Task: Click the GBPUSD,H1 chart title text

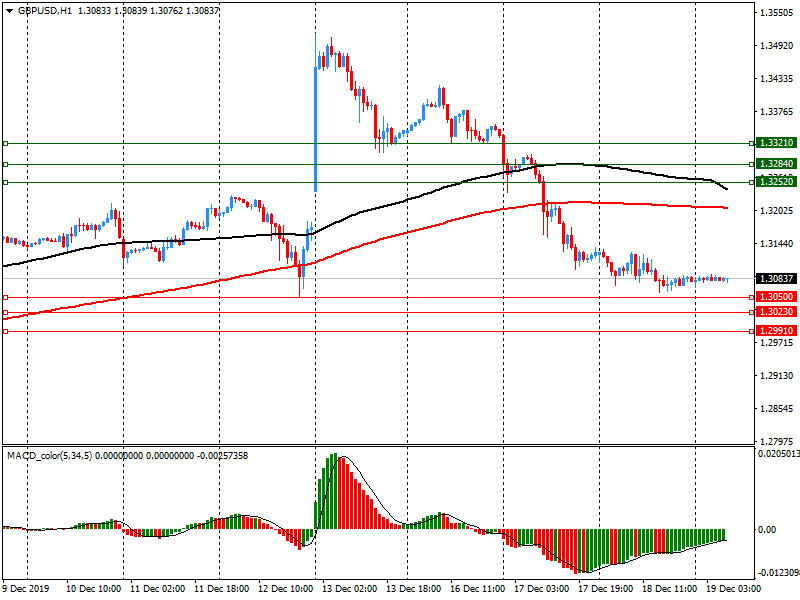Action: 45,10
